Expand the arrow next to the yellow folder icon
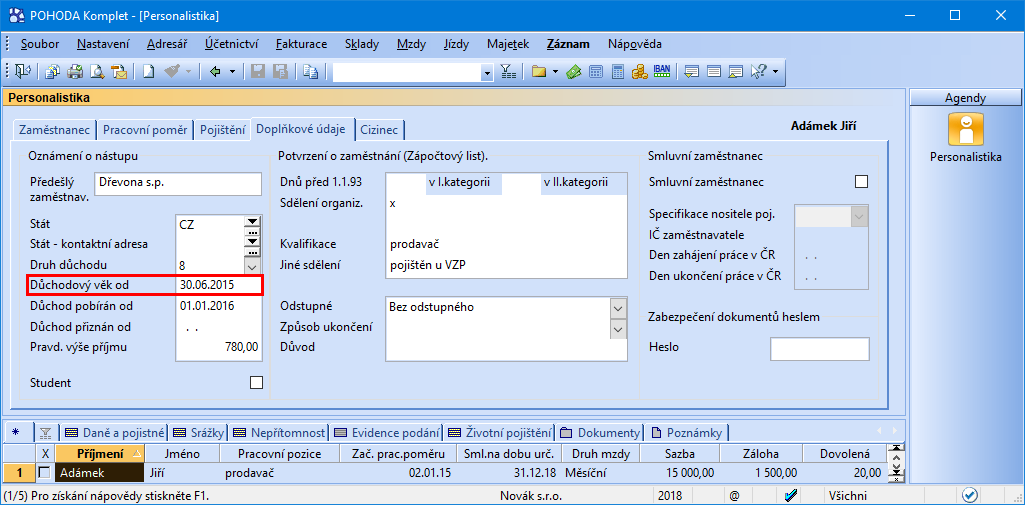This screenshot has height=505, width=1025. tap(555, 71)
